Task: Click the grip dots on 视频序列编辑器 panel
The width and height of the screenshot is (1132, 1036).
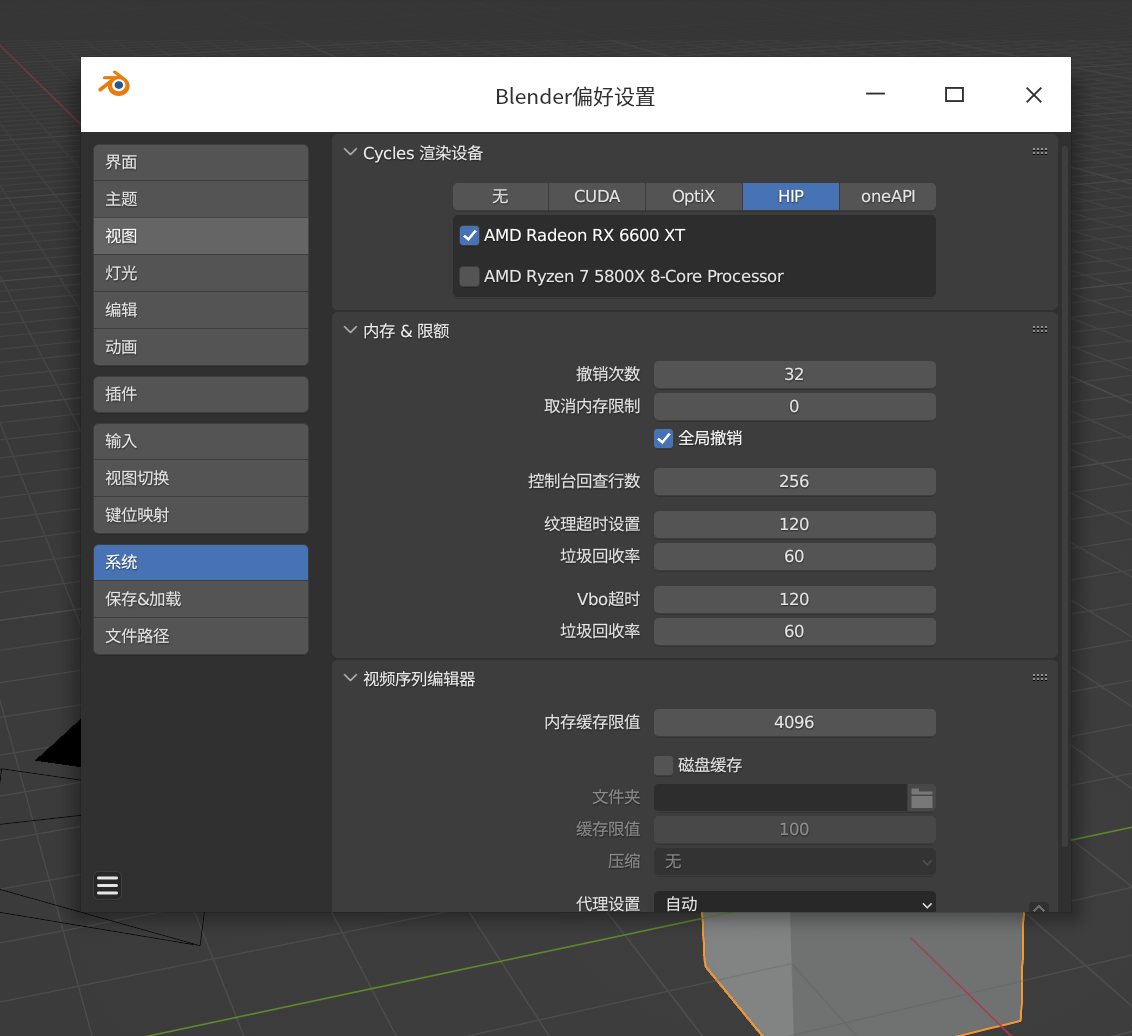Action: (1039, 676)
